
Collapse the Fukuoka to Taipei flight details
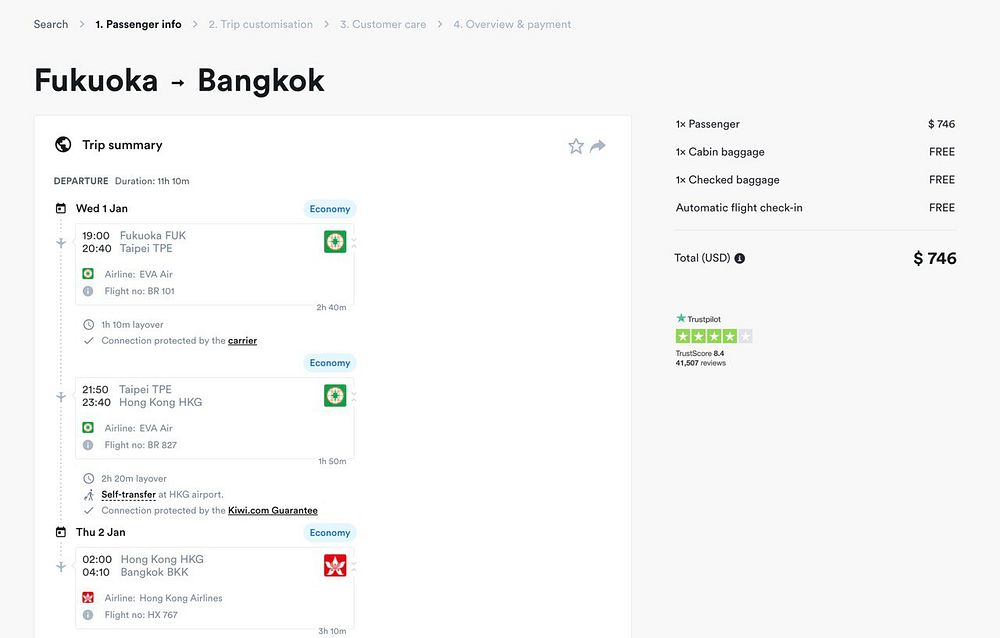click(354, 242)
